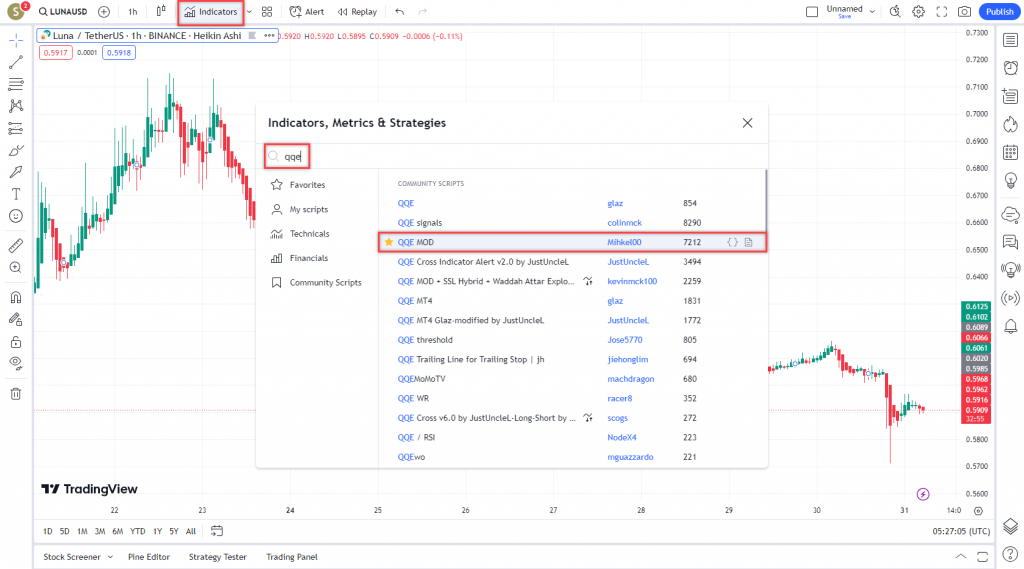Open chart settings gear
Image resolution: width=1024 pixels, height=569 pixels.
click(x=918, y=12)
